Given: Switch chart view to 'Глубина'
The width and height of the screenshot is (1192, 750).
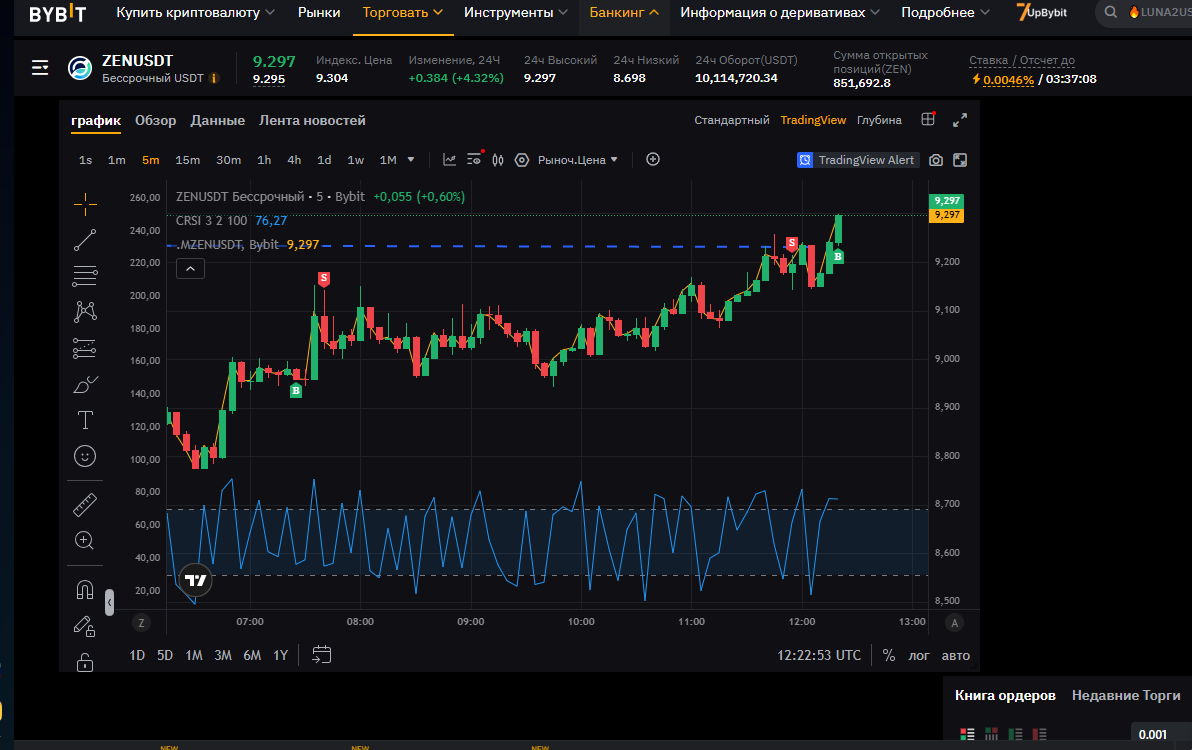Looking at the screenshot, I should [x=879, y=120].
